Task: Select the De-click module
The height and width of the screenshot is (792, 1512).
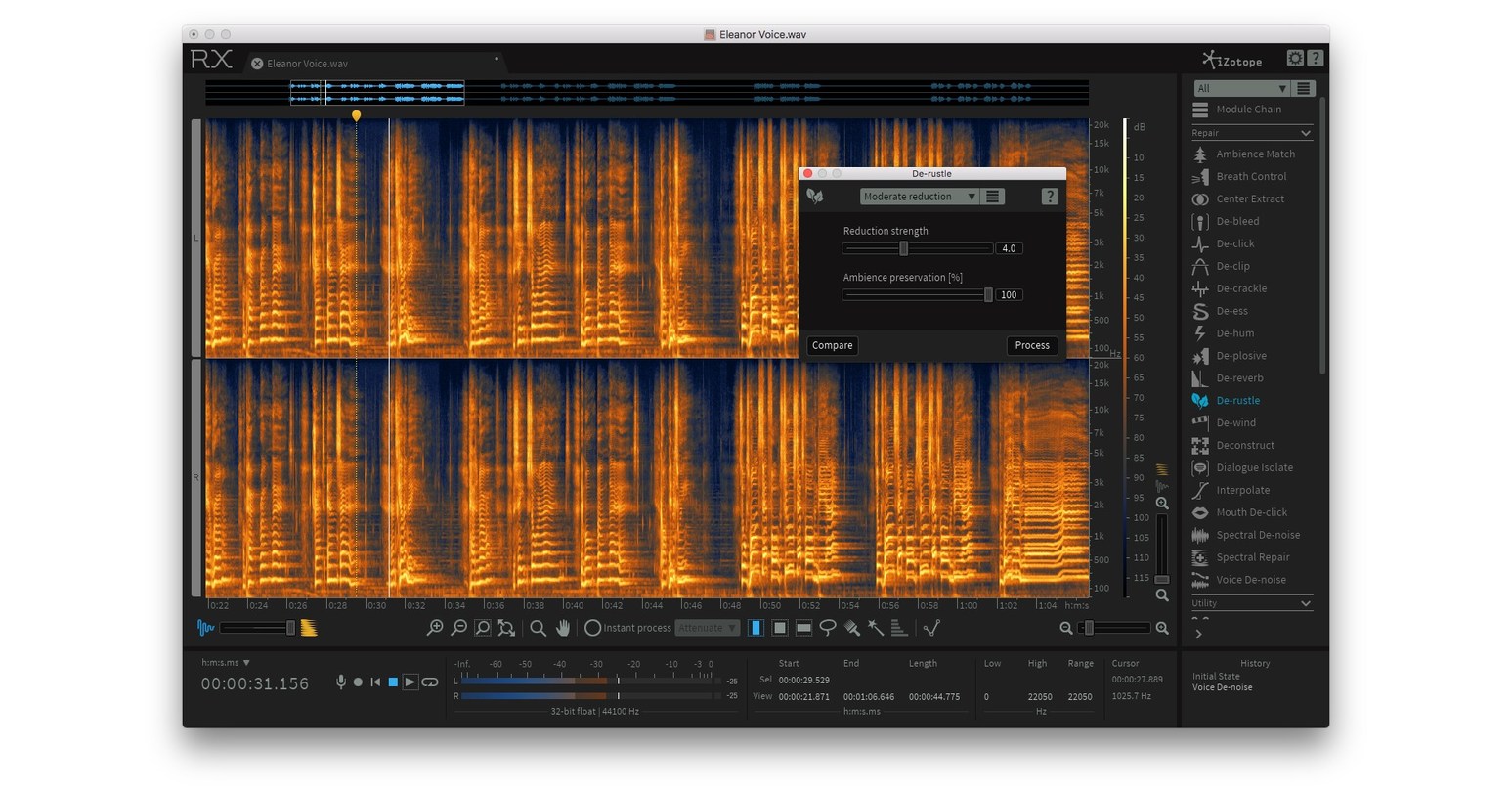Action: [1232, 243]
